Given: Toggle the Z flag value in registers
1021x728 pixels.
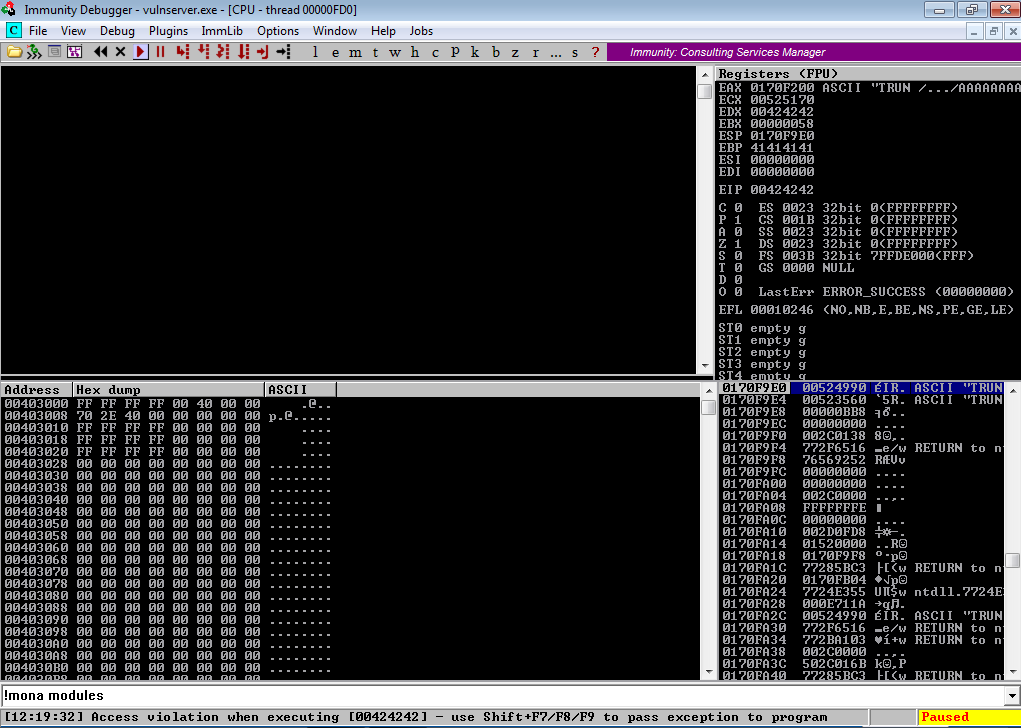Looking at the screenshot, I should pyautogui.click(x=738, y=244).
